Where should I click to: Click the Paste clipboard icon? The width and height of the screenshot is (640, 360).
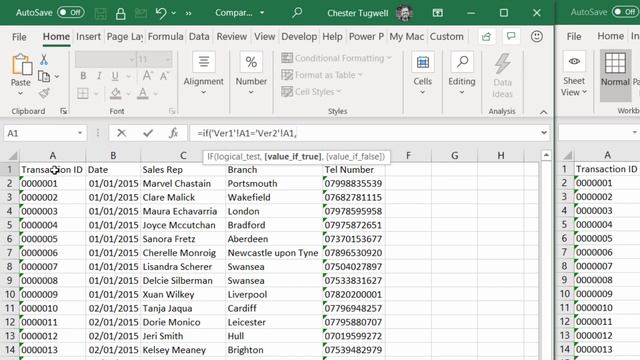(21, 64)
